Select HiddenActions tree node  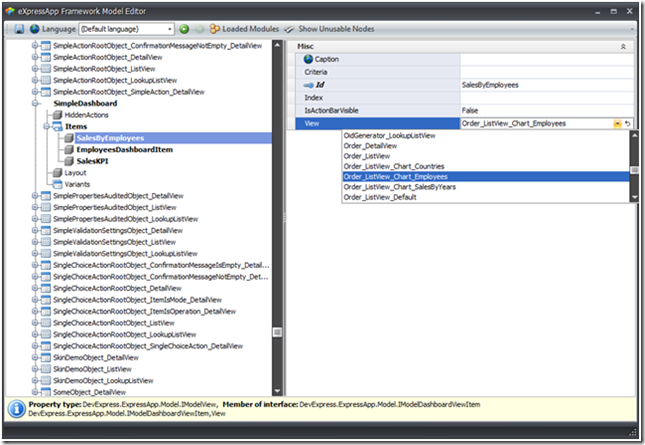click(x=86, y=115)
